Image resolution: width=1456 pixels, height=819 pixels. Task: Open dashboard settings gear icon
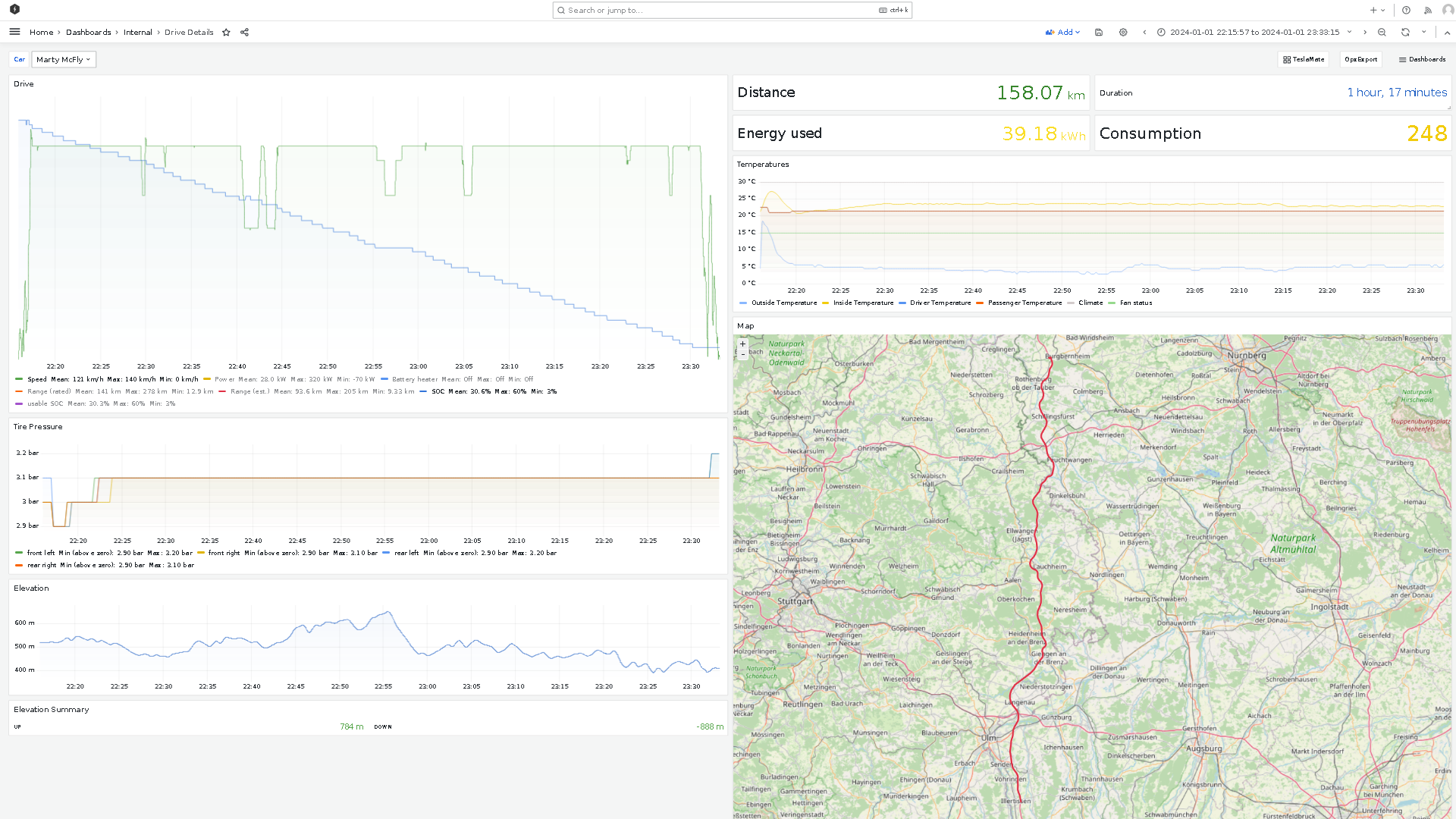[x=1123, y=33]
